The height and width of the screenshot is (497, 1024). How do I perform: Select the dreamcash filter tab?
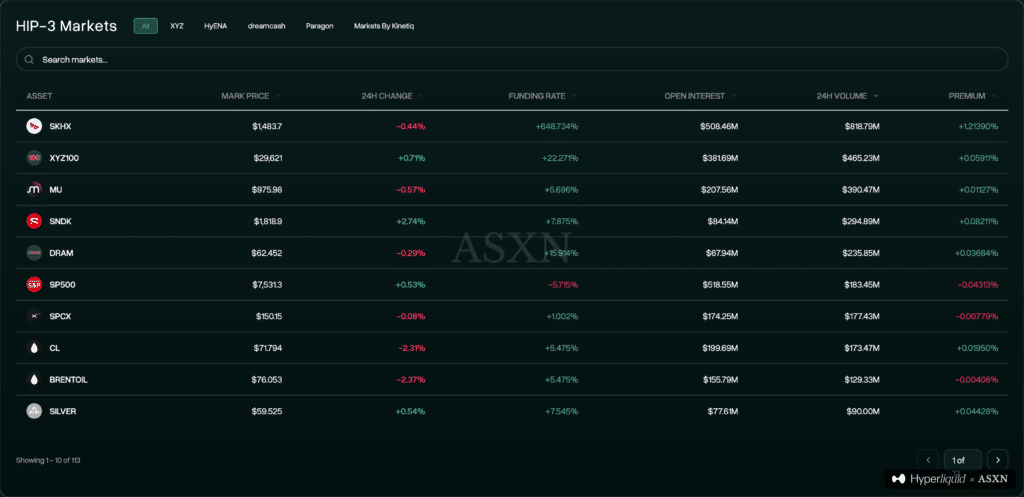click(x=266, y=26)
